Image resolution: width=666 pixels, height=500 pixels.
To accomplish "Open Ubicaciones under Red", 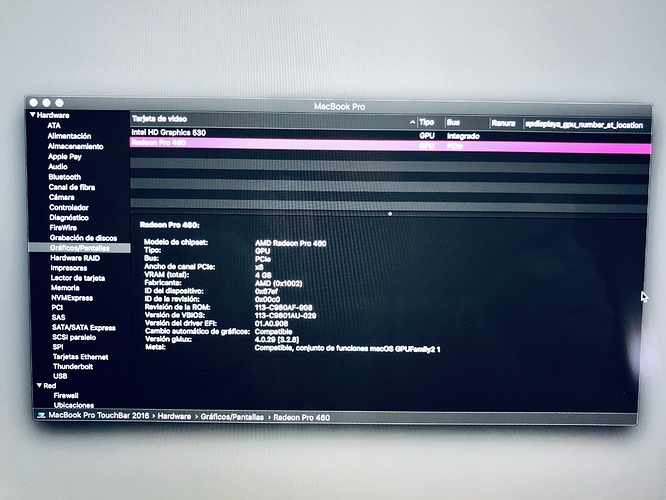I will coord(73,405).
